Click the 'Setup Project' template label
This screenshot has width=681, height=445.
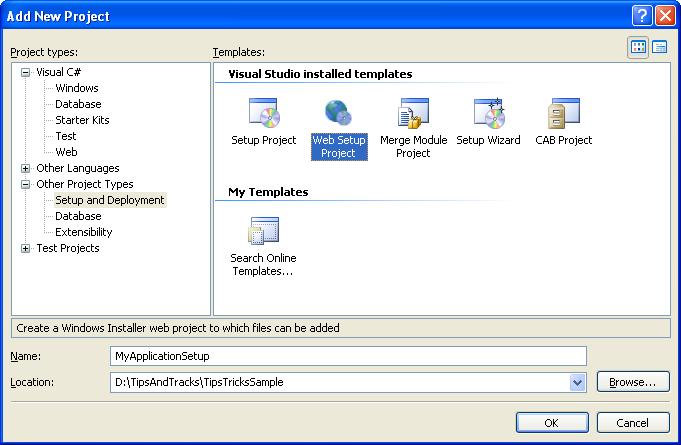click(264, 140)
